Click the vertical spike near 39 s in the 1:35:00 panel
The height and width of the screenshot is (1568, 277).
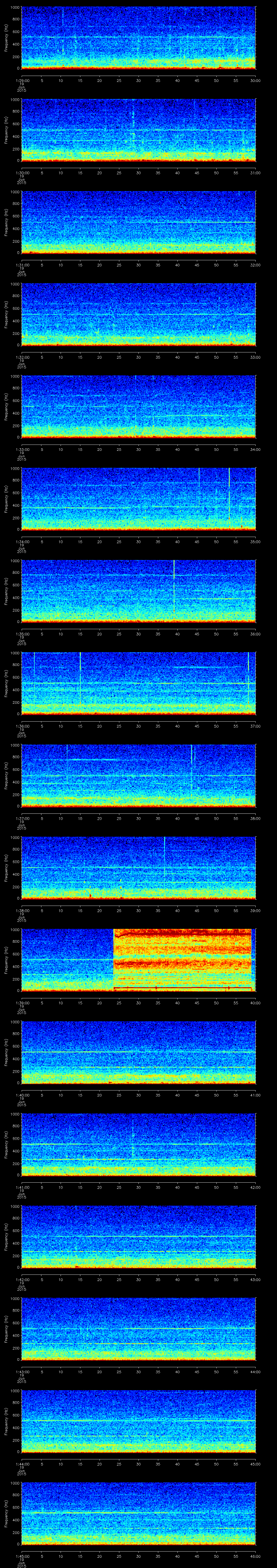pyautogui.click(x=174, y=586)
